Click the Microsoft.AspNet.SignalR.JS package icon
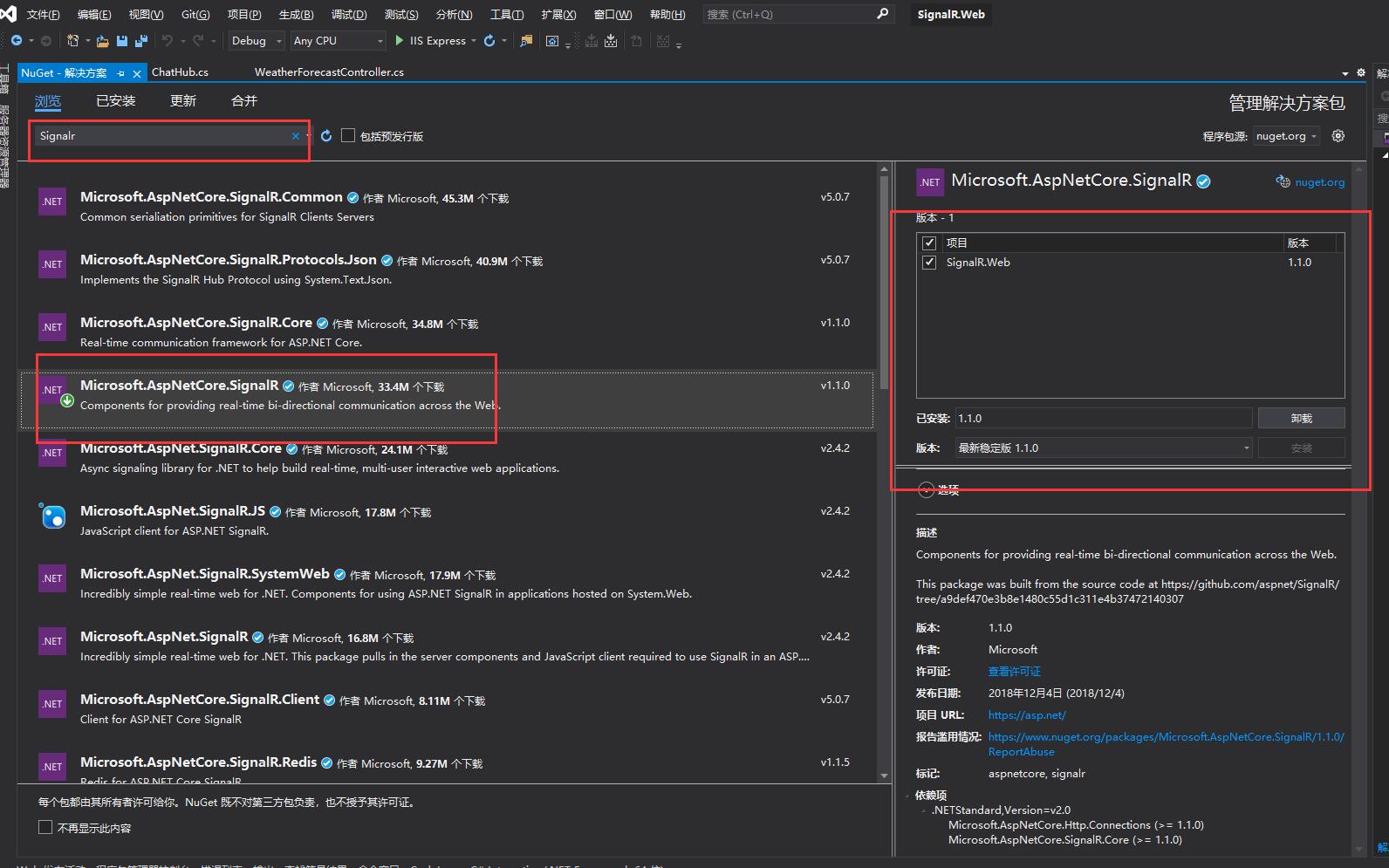 point(52,516)
